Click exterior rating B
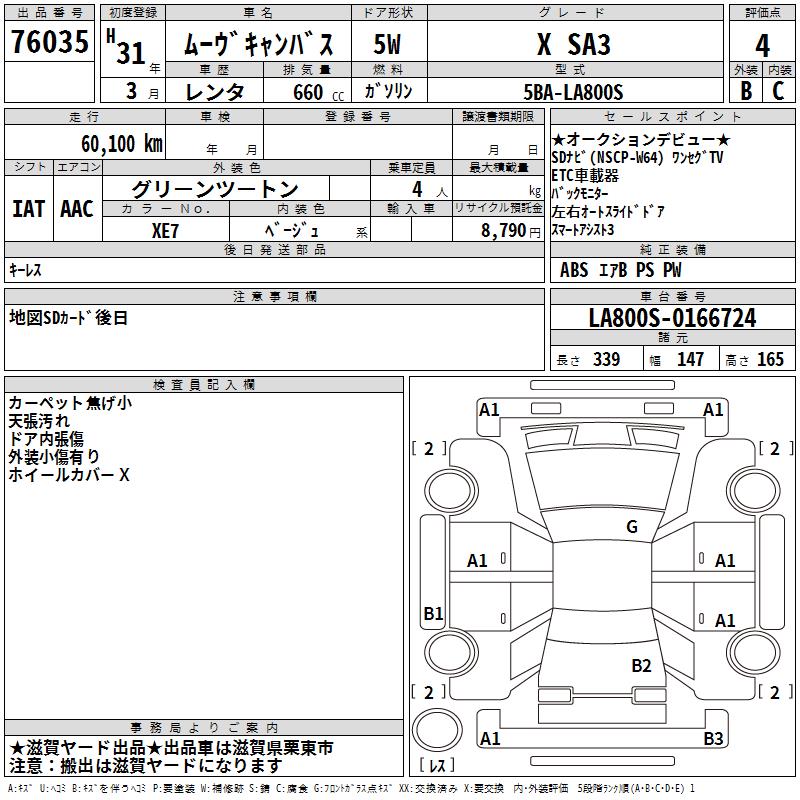Viewport: 800px width, 800px height. (x=746, y=90)
